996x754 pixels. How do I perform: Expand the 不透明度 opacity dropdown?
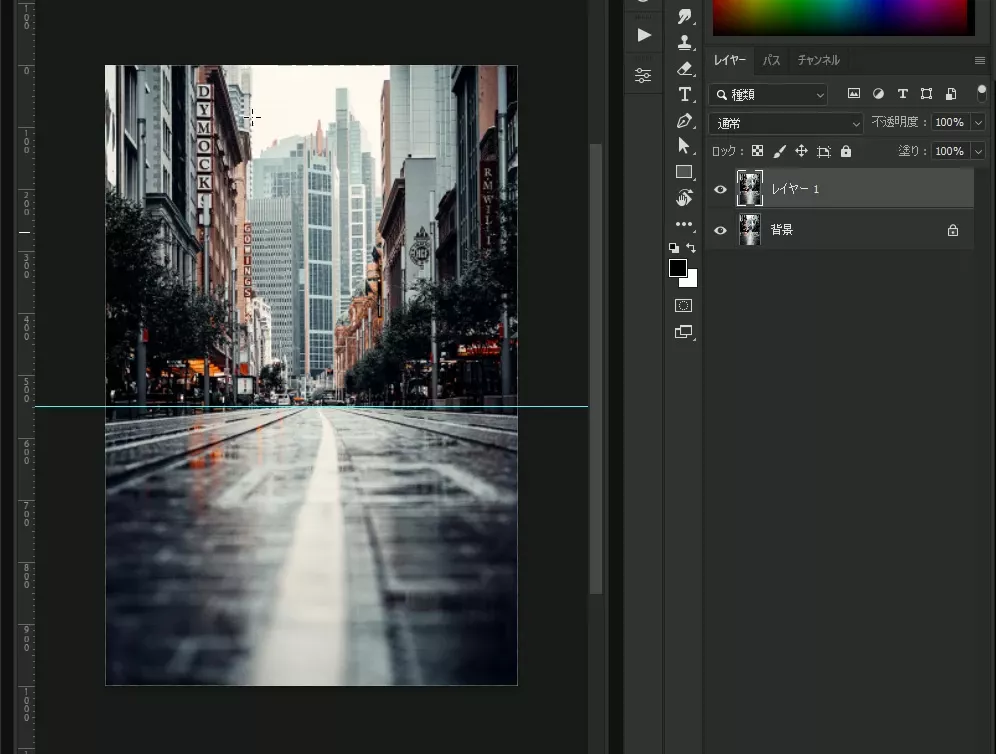click(978, 122)
